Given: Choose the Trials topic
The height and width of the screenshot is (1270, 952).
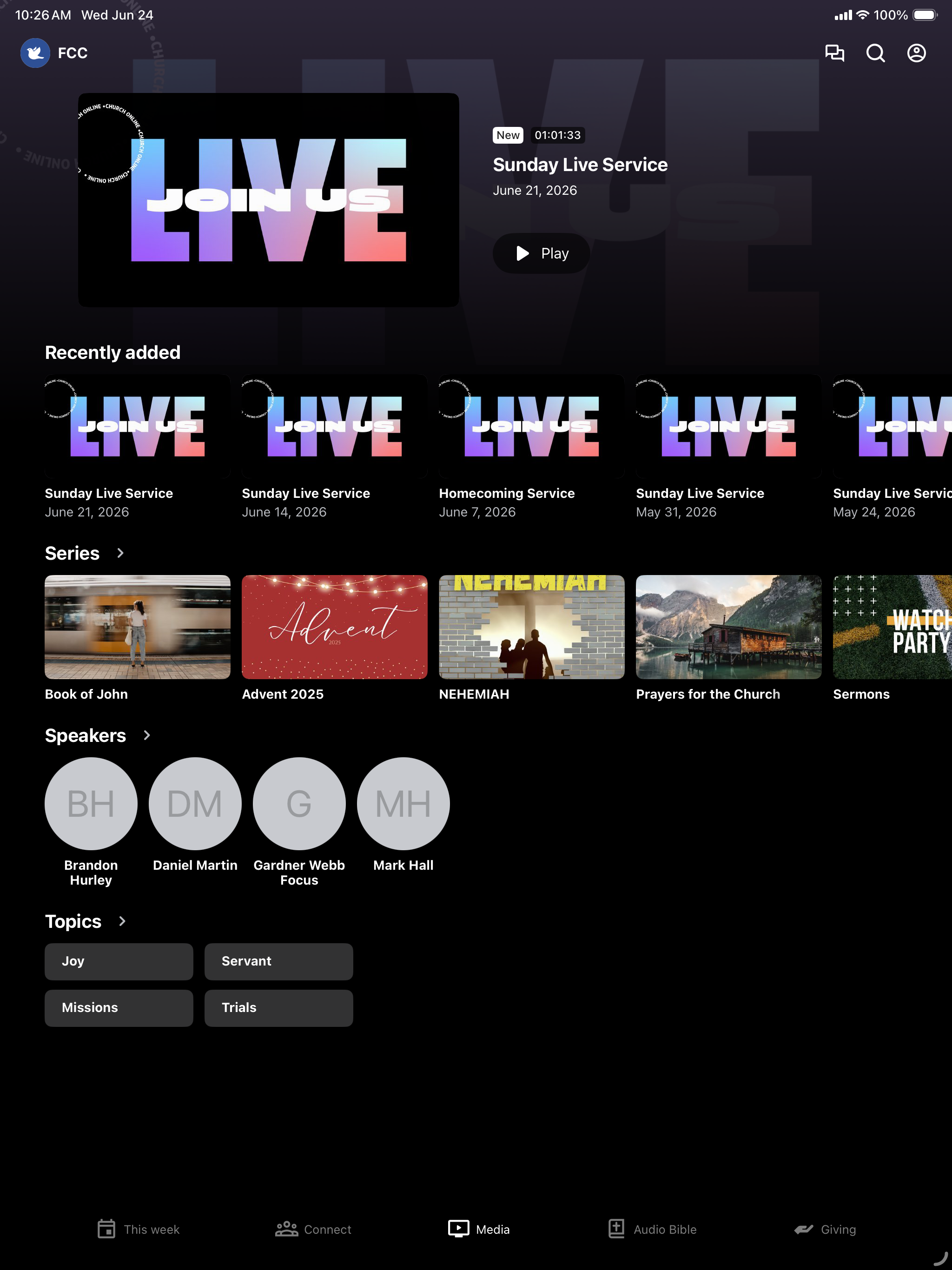Looking at the screenshot, I should [x=278, y=1008].
